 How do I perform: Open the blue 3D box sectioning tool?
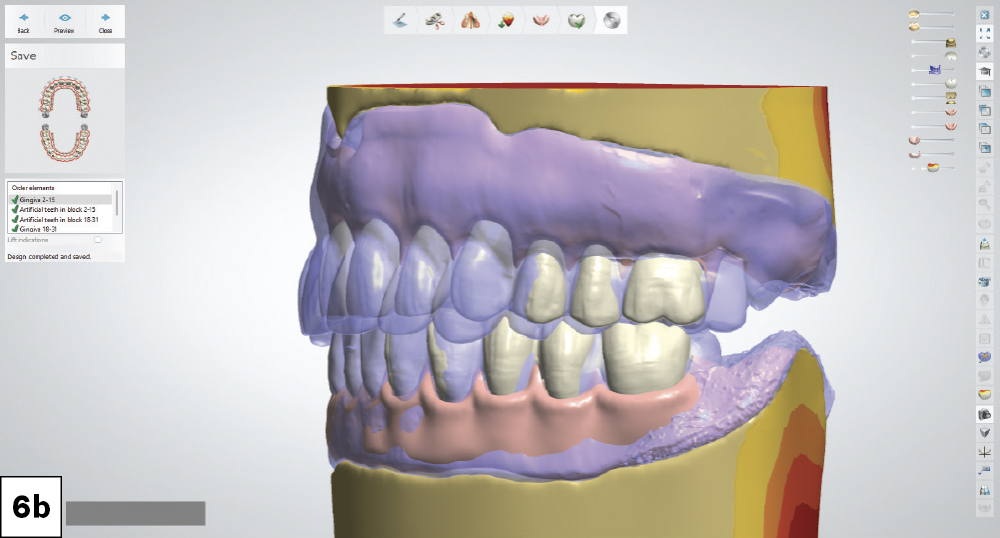[985, 281]
